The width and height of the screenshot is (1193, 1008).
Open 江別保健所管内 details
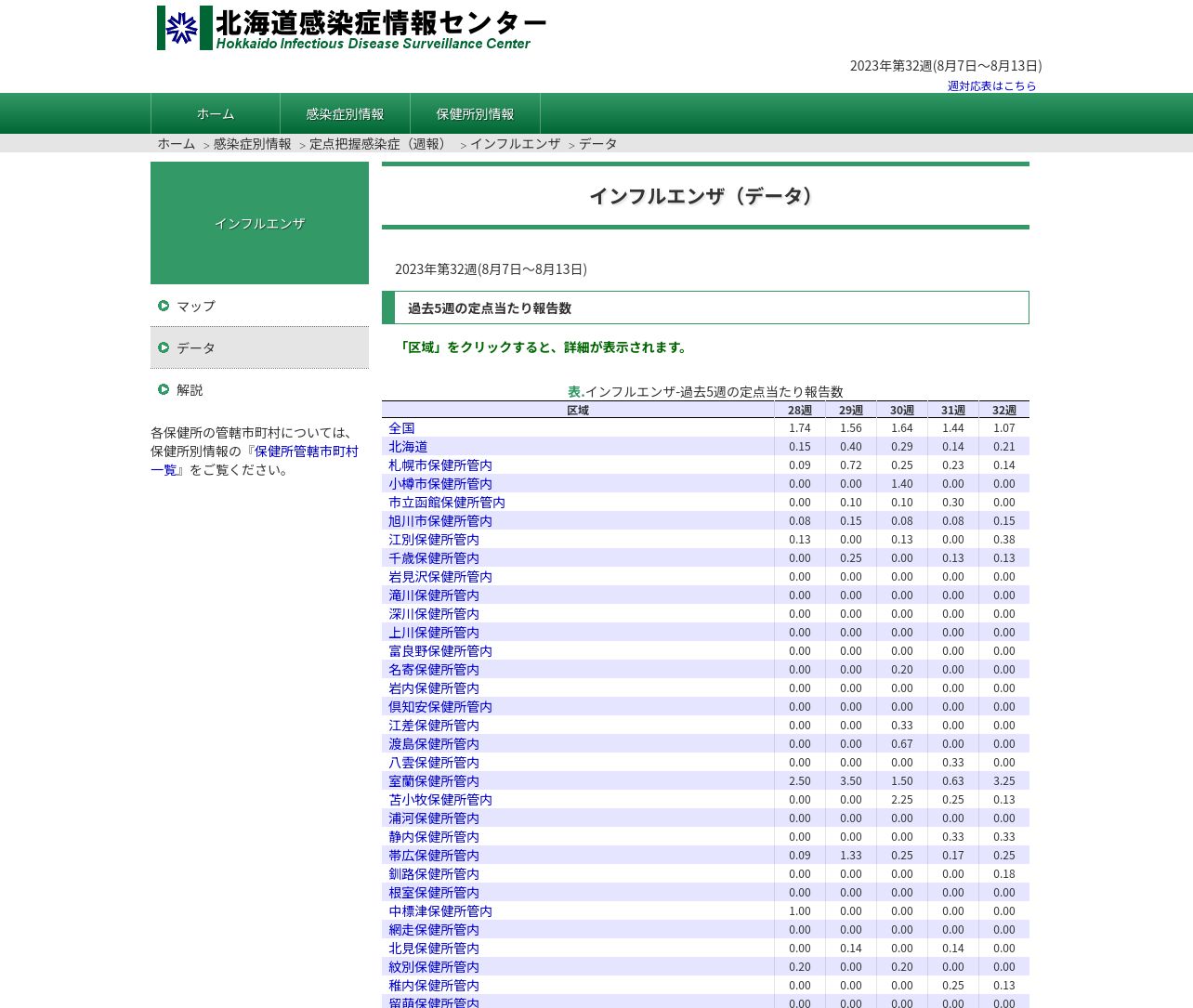[434, 540]
